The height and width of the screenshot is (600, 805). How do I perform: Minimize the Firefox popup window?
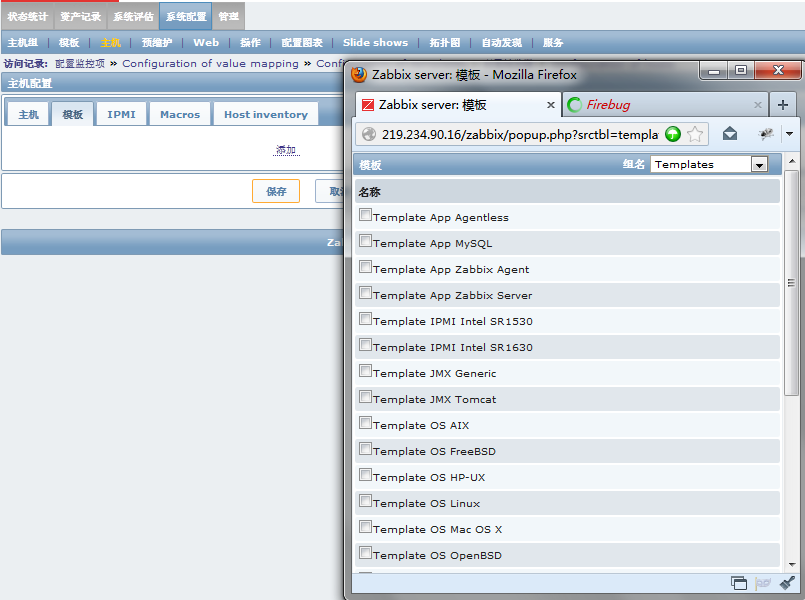tap(714, 70)
